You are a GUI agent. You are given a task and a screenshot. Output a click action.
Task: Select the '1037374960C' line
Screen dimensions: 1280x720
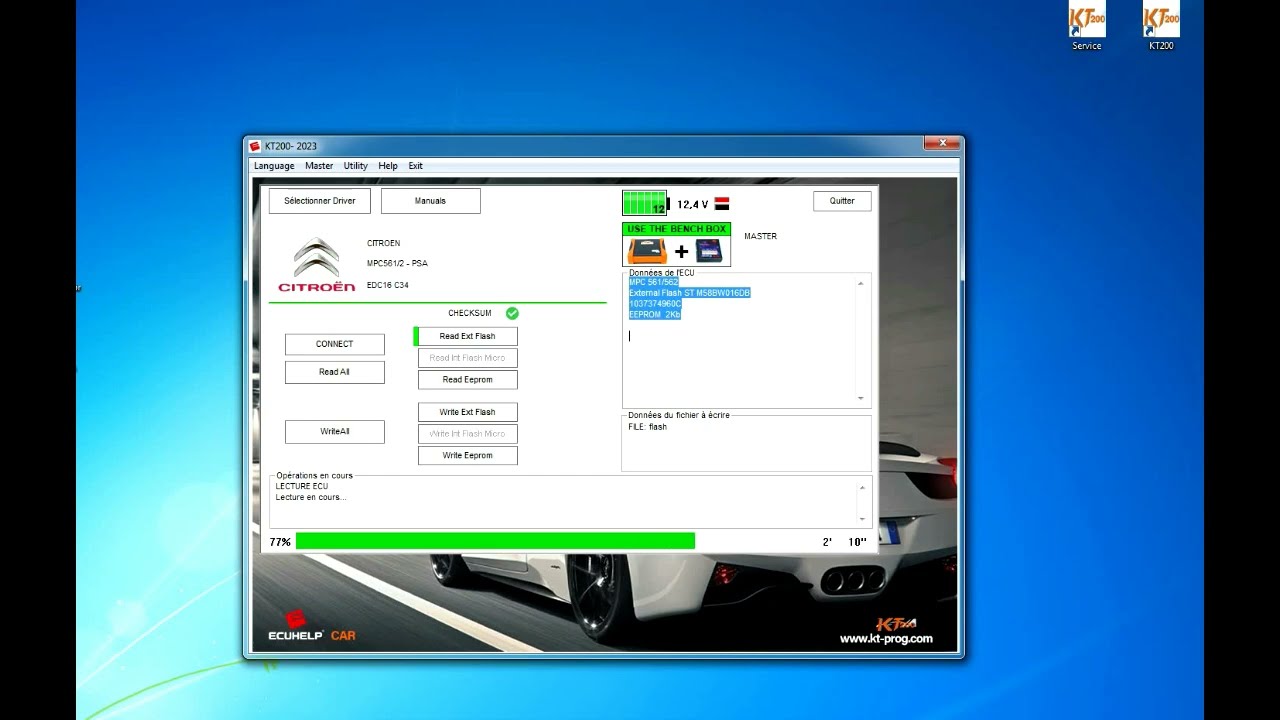tap(655, 304)
